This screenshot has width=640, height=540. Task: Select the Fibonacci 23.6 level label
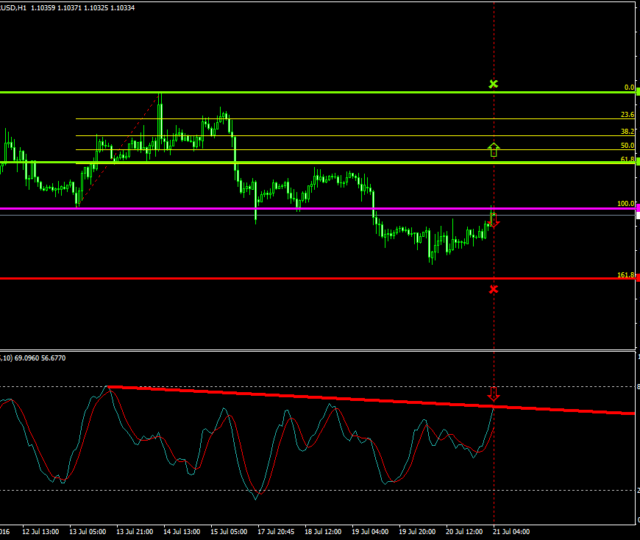click(x=627, y=115)
